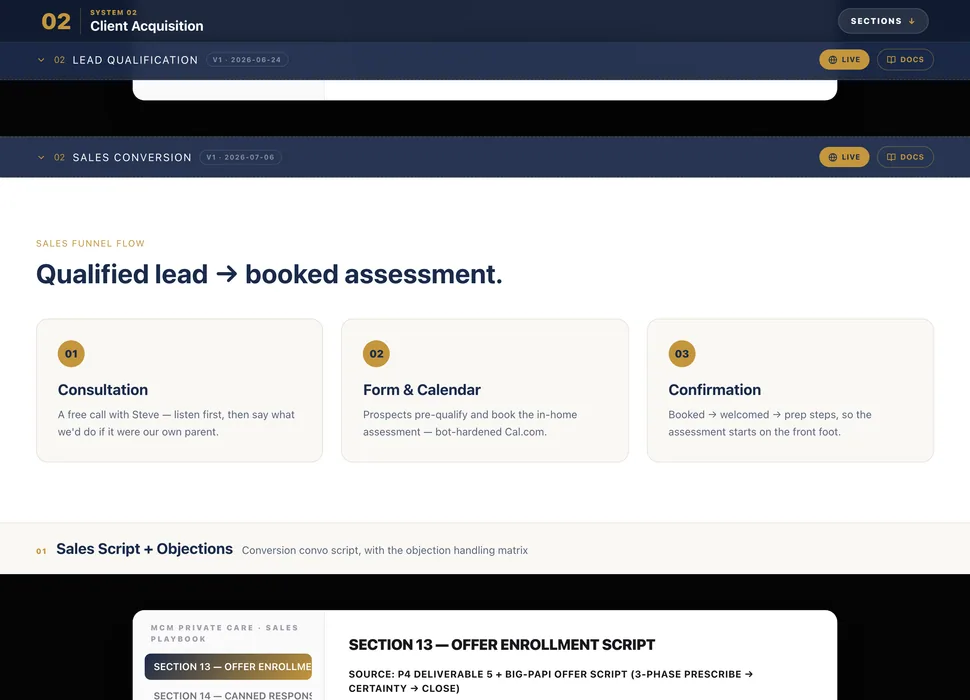
Task: Collapse the Sales Conversion section chevron
Action: click(x=41, y=158)
